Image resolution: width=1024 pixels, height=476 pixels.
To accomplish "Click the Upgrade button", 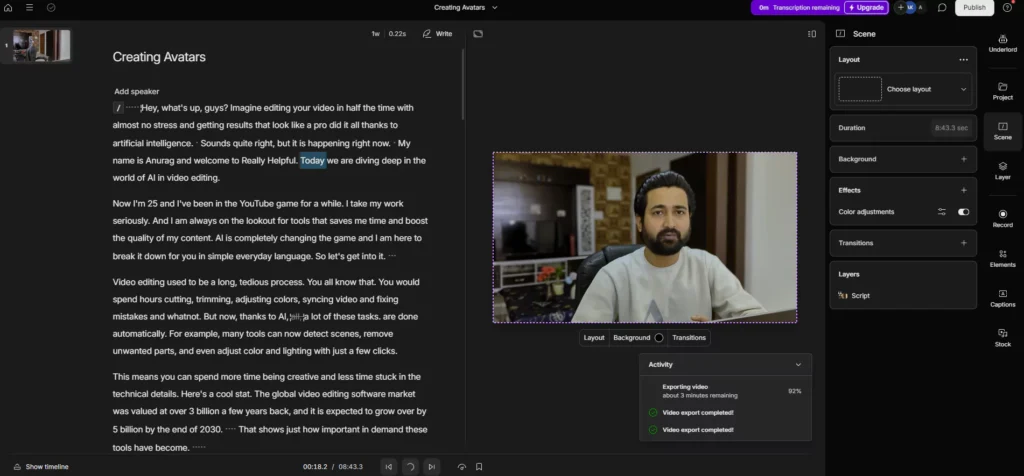I will (865, 7).
